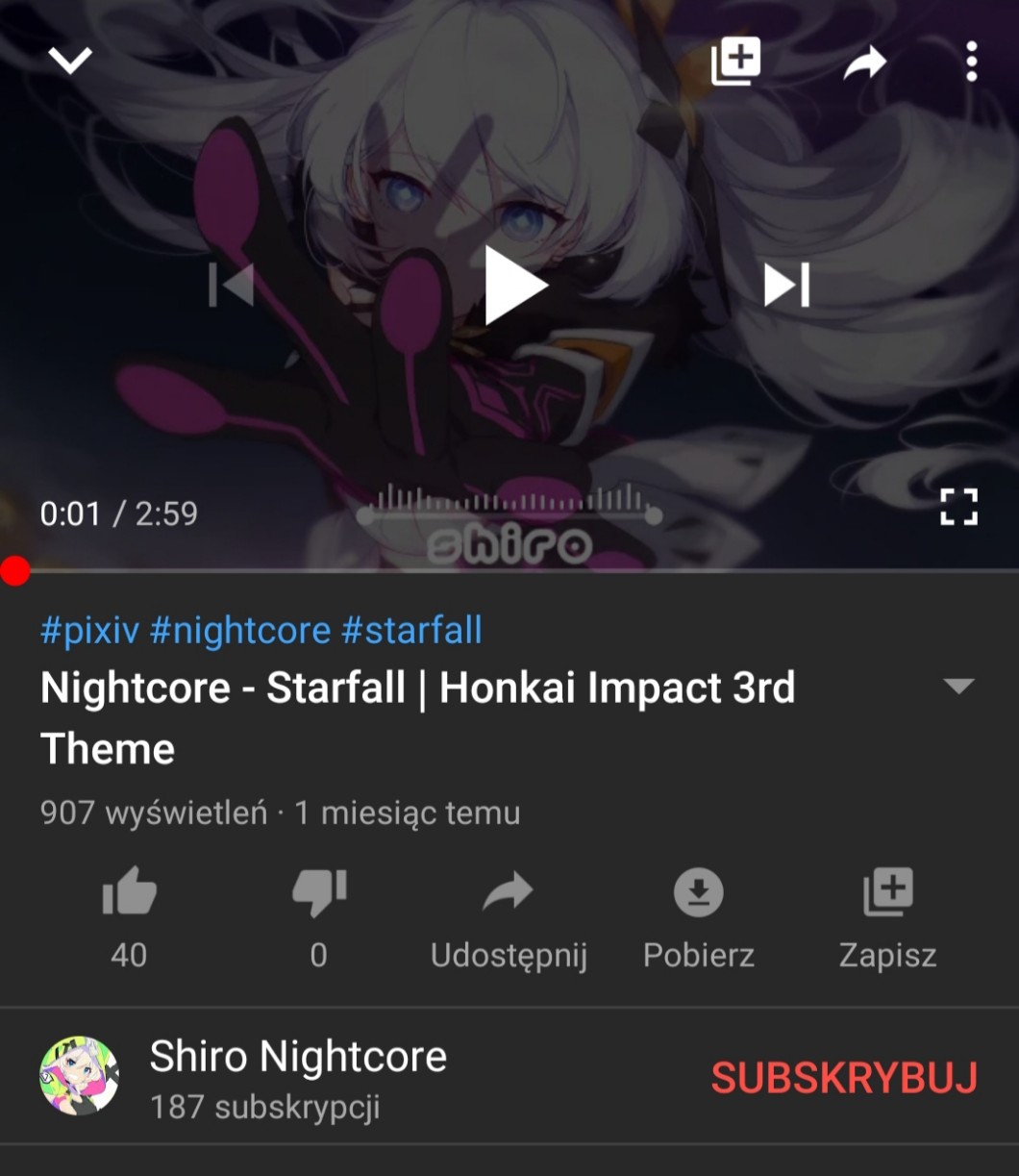1019x1176 pixels.
Task: Enter fullscreen mode
Action: click(958, 506)
